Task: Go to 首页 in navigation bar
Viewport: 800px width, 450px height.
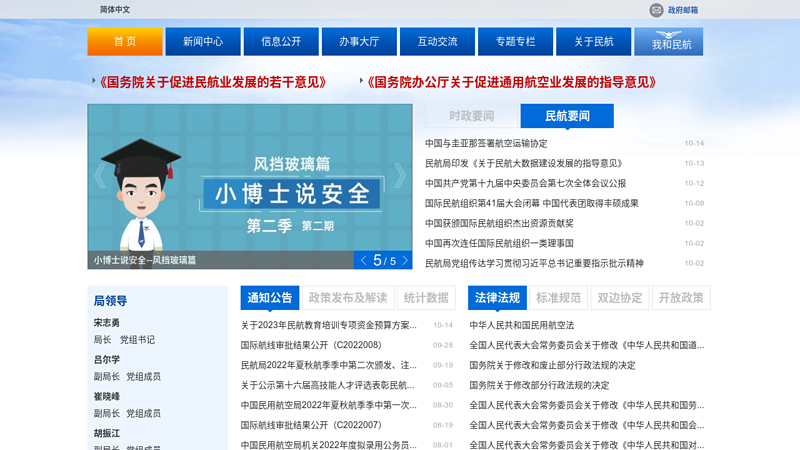Action: click(x=125, y=41)
